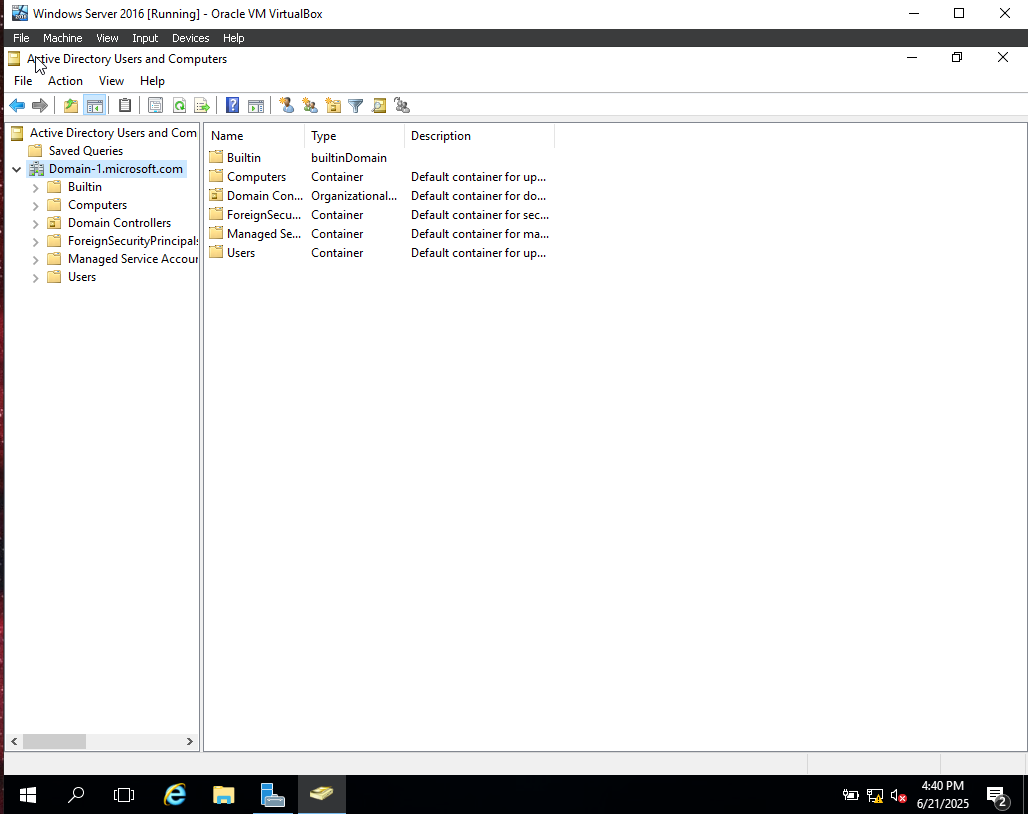
Task: Open Server Manager from the taskbar
Action: click(x=272, y=795)
